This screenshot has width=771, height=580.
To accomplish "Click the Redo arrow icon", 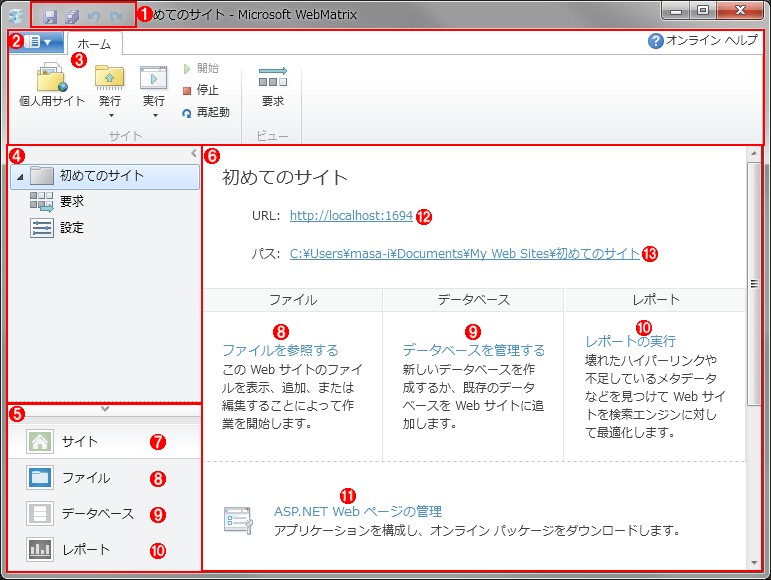I will pos(116,17).
